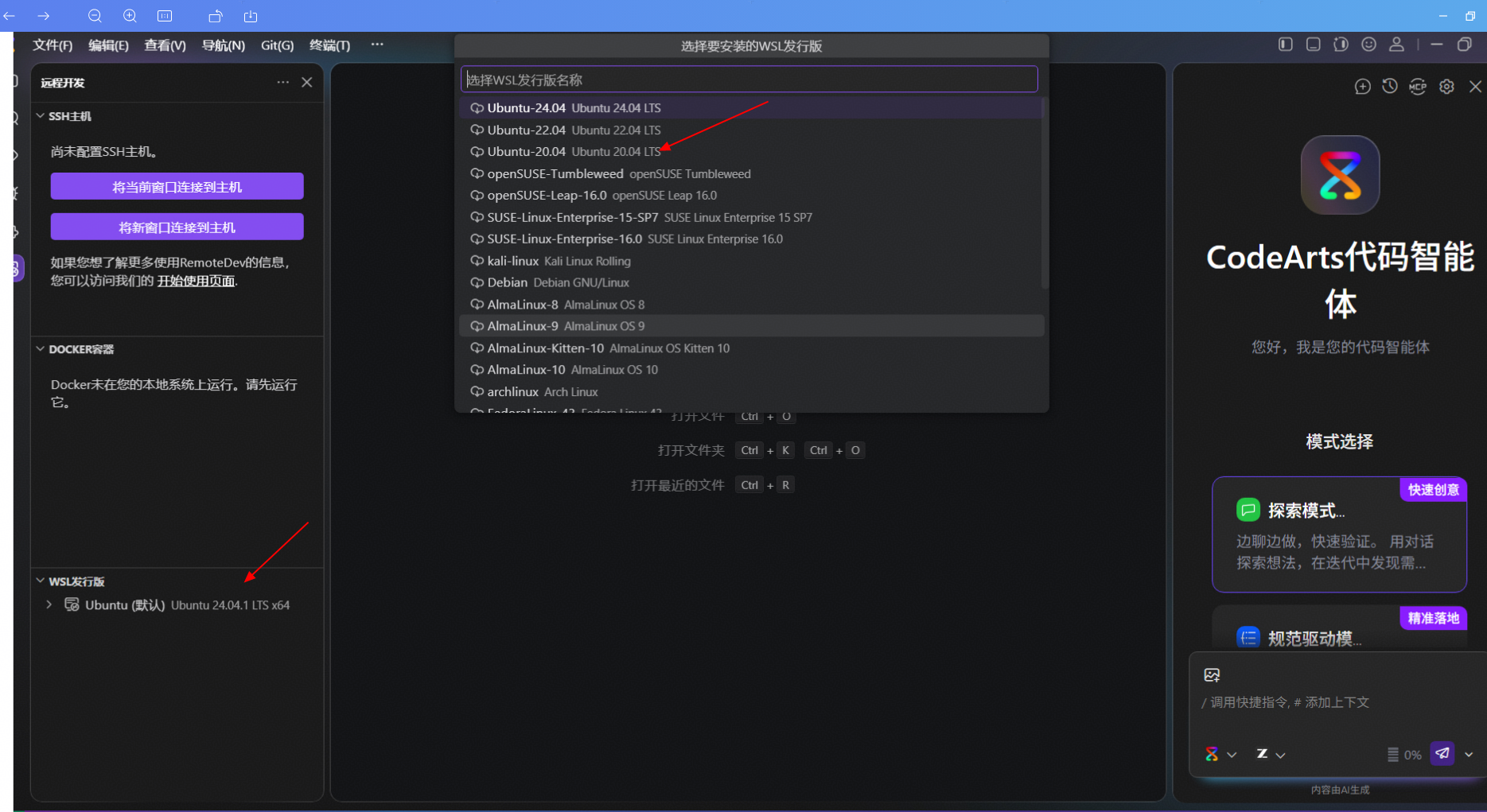The width and height of the screenshot is (1487, 812).
Task: Rotate the image with the rotate icon
Action: (x=216, y=16)
